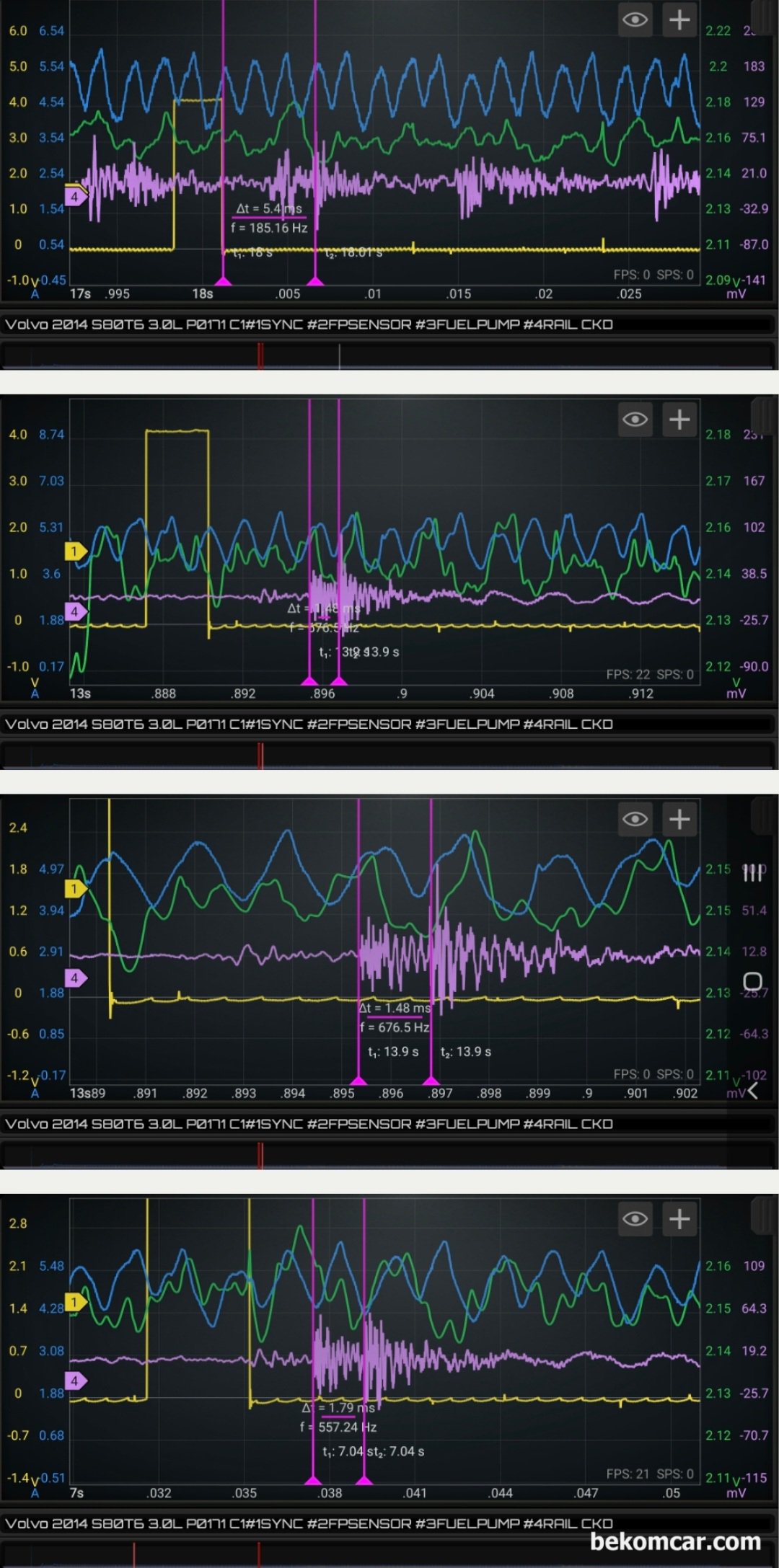Click plus icon in fourth scope panel
Viewport: 779px width, 1568px height.
click(679, 1219)
